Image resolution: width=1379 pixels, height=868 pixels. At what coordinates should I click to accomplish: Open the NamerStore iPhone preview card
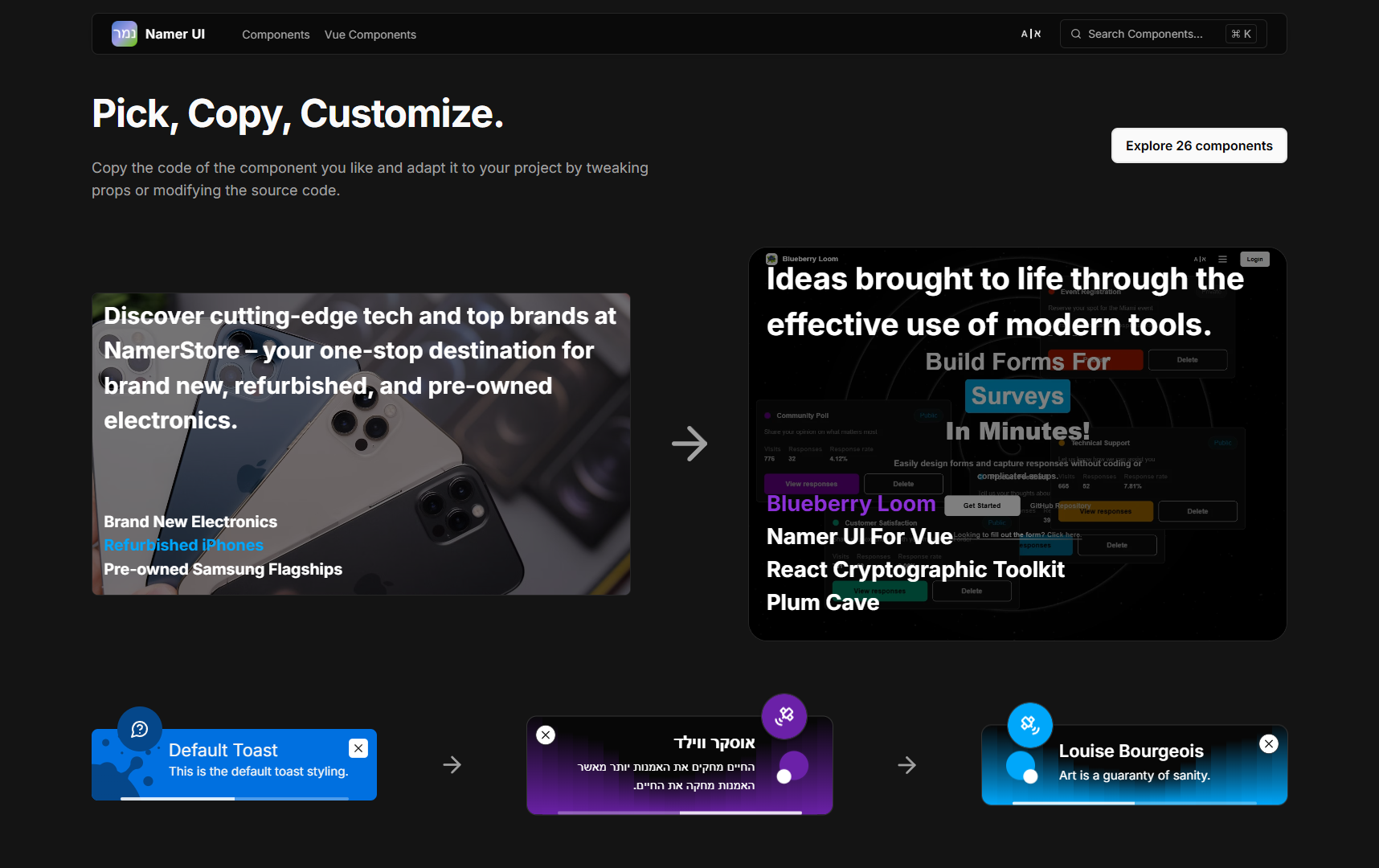tap(361, 444)
